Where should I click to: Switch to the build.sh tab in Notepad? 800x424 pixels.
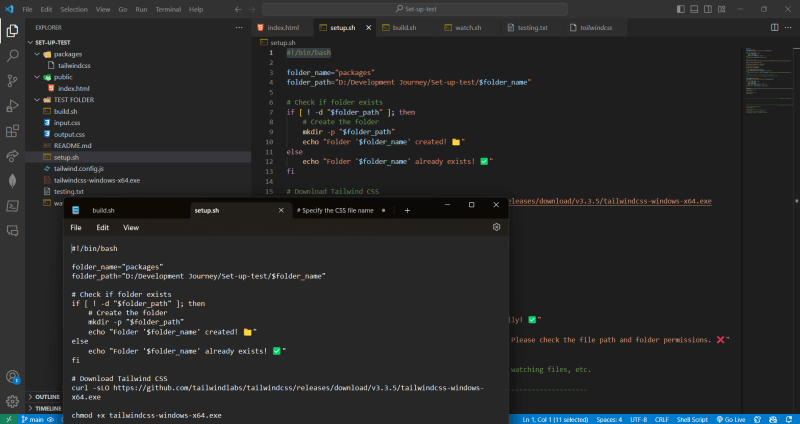104,210
